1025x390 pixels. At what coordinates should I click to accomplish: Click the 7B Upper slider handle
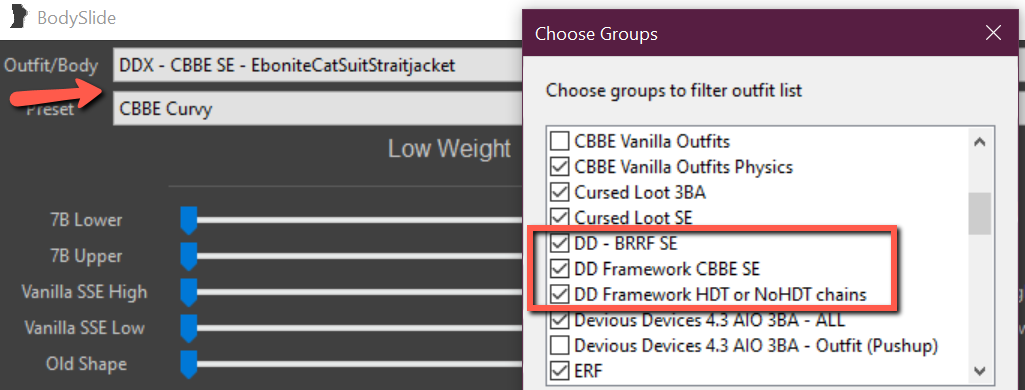coord(189,257)
